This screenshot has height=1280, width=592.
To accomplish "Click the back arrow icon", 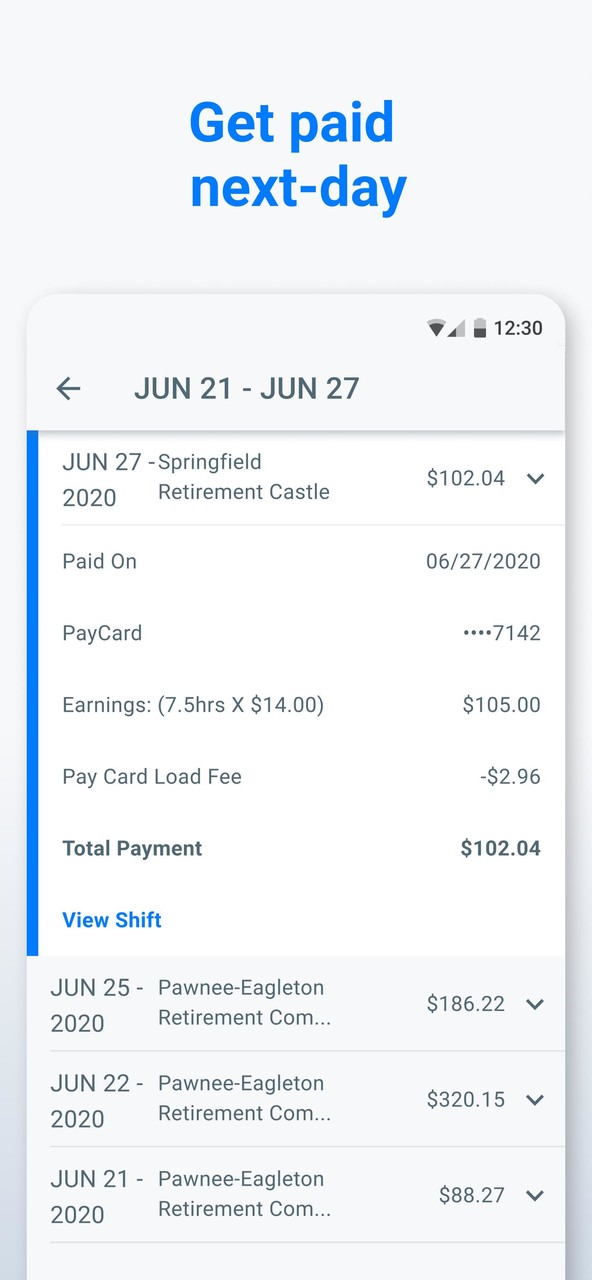I will (68, 389).
